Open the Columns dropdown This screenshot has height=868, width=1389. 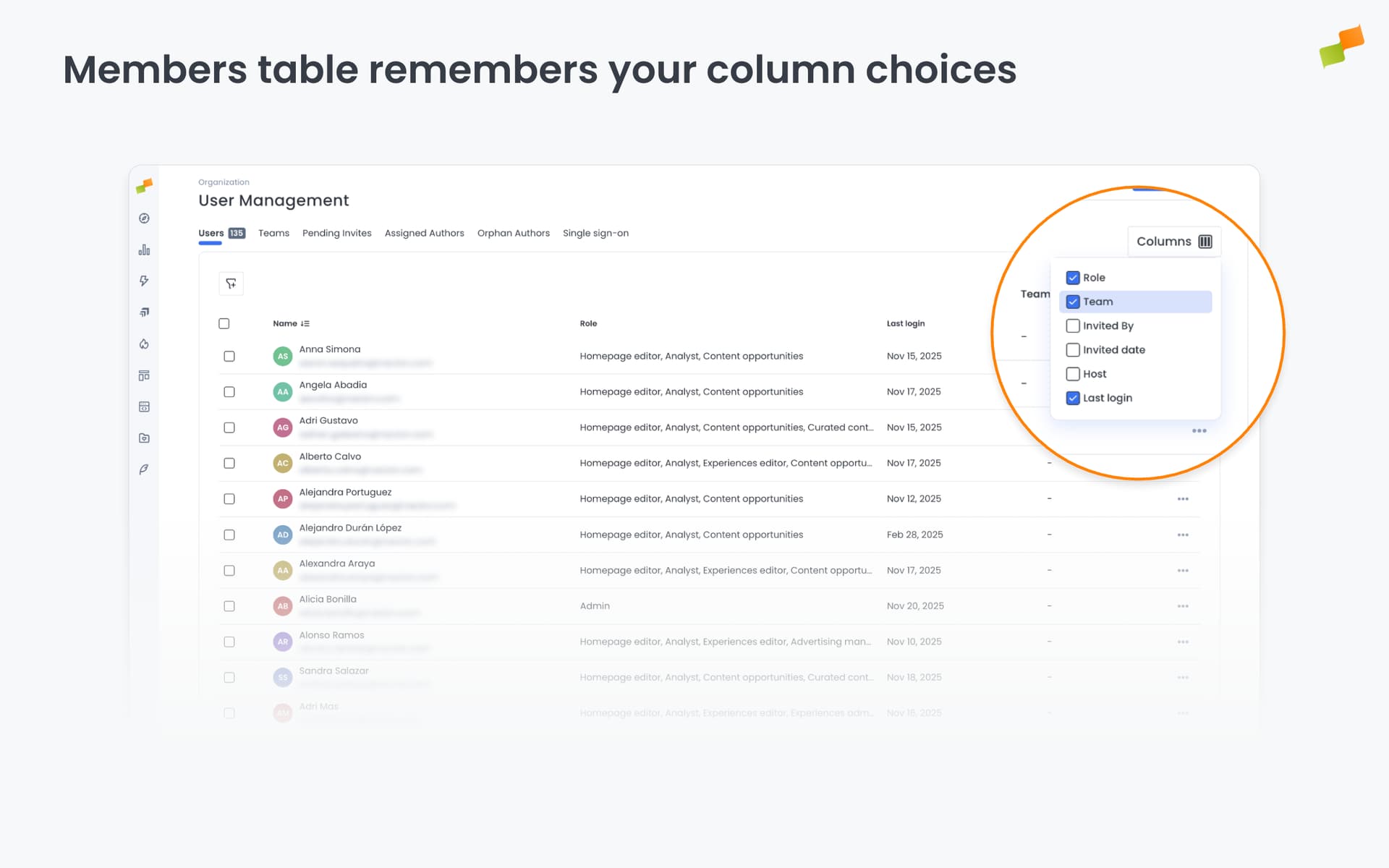1173,241
